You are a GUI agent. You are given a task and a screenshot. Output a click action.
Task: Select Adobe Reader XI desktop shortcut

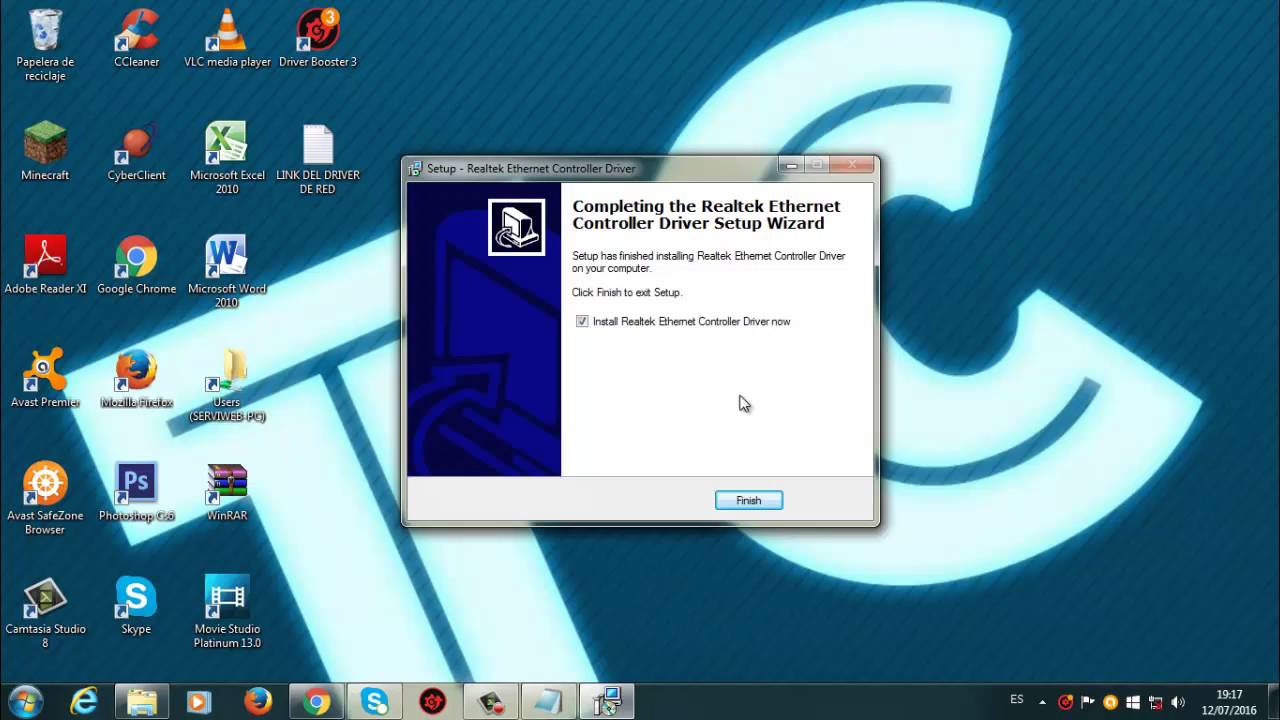pyautogui.click(x=45, y=266)
